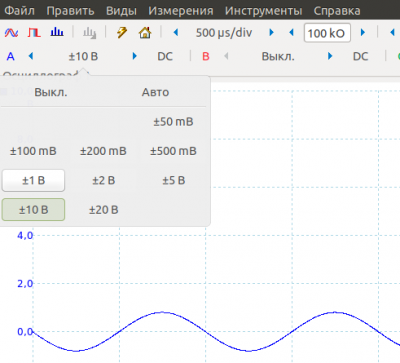The height and width of the screenshot is (363, 400).
Task: Open channel B Выкл. range dropdown
Action: pyautogui.click(x=278, y=56)
